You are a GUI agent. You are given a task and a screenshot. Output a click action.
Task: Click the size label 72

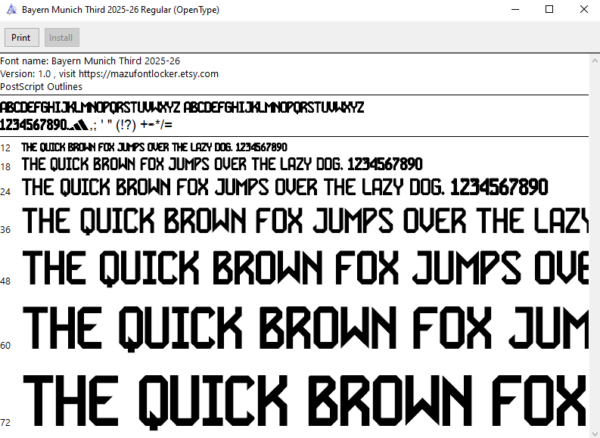(x=5, y=422)
